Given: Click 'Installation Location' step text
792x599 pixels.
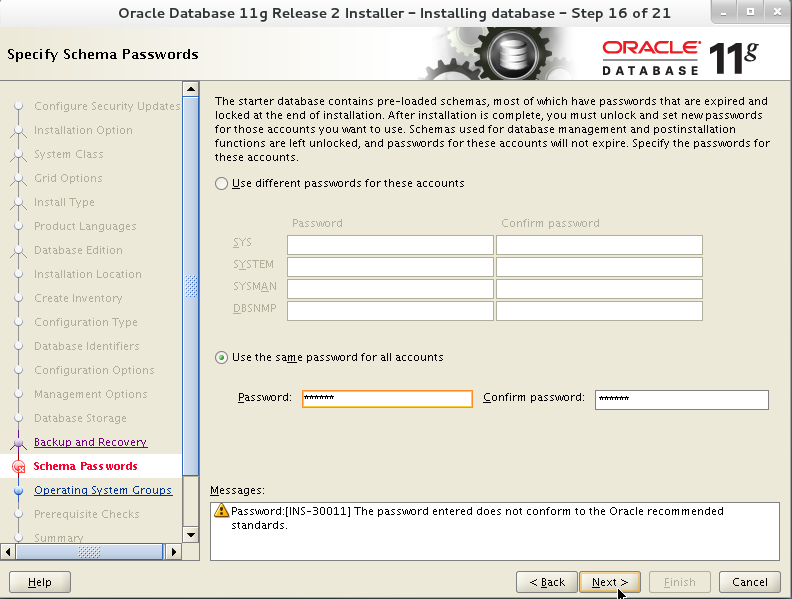Looking at the screenshot, I should click(88, 274).
